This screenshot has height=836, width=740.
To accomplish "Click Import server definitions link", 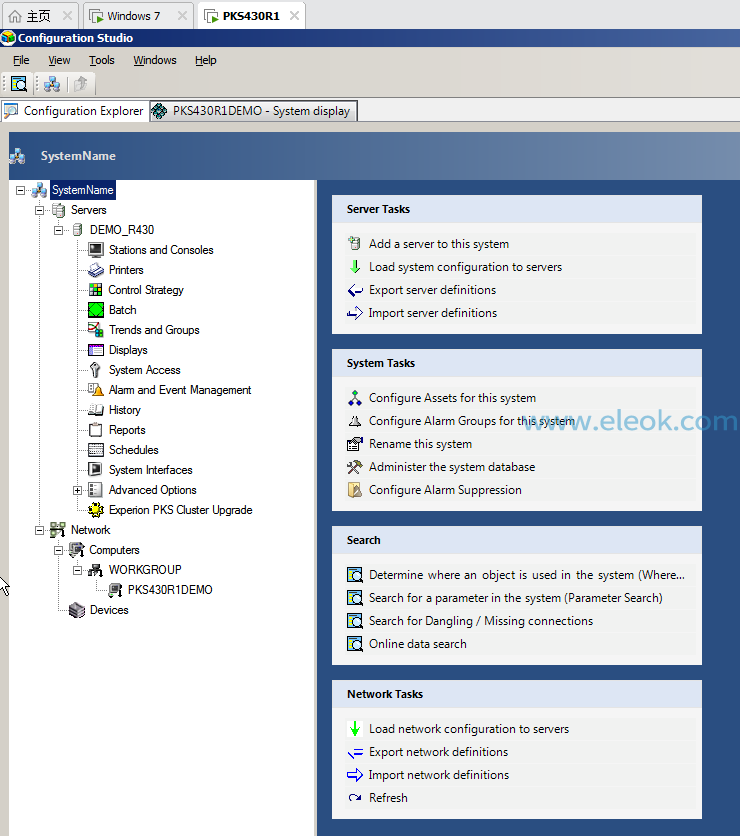I will coord(432,312).
